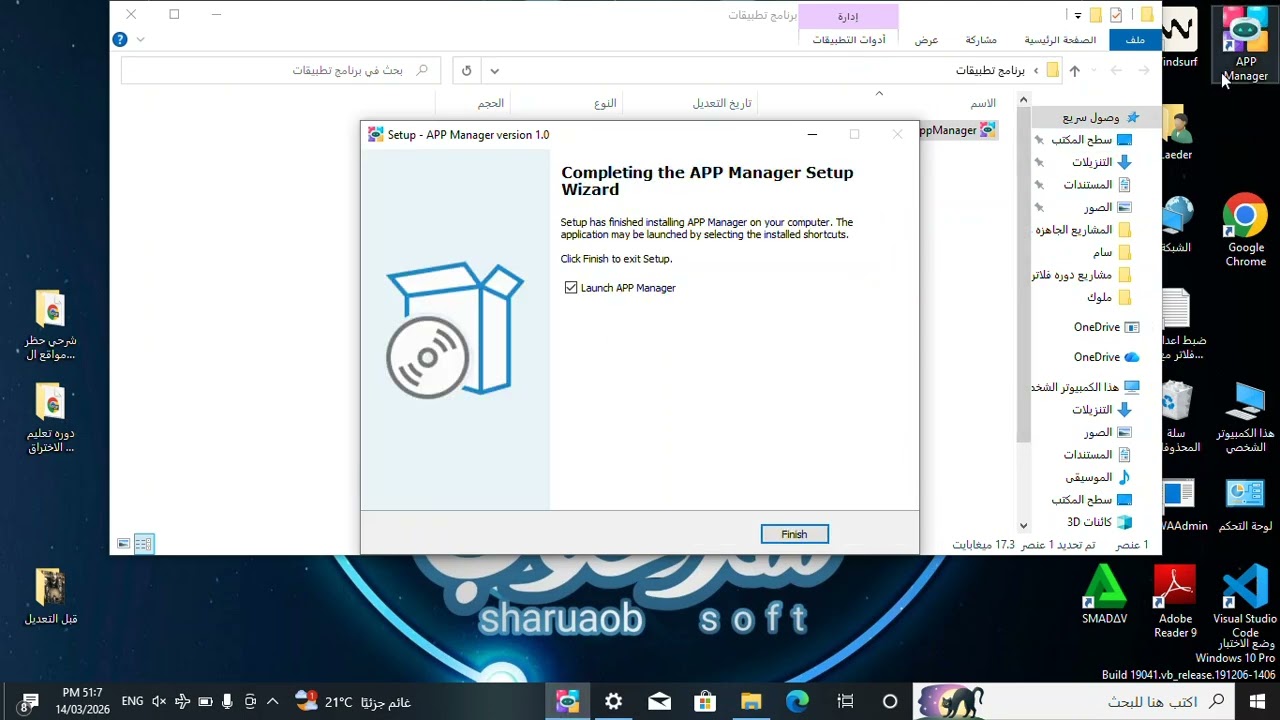Expand the Explorer ribbon chevron
The image size is (1280, 720).
(140, 40)
